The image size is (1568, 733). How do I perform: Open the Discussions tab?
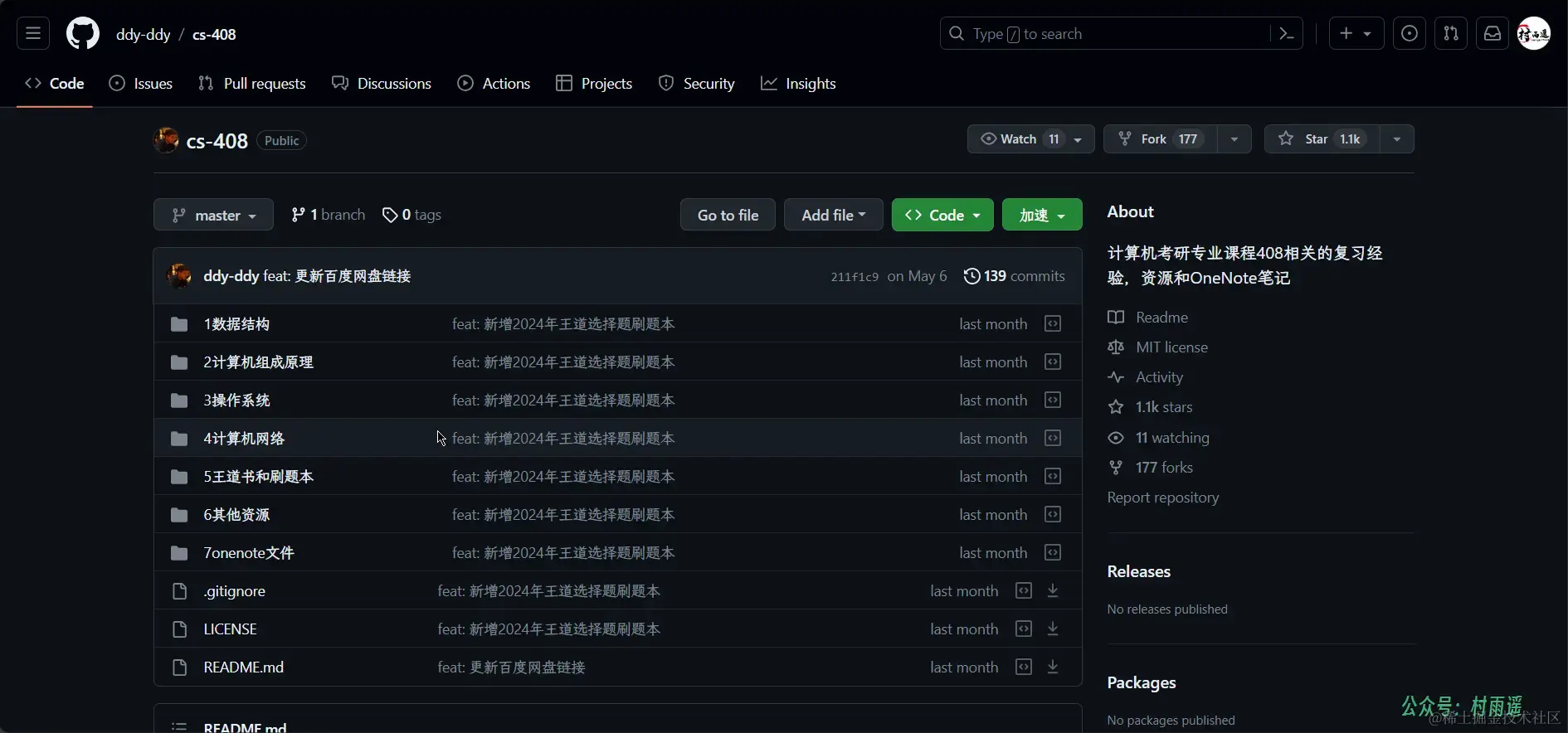pyautogui.click(x=382, y=84)
